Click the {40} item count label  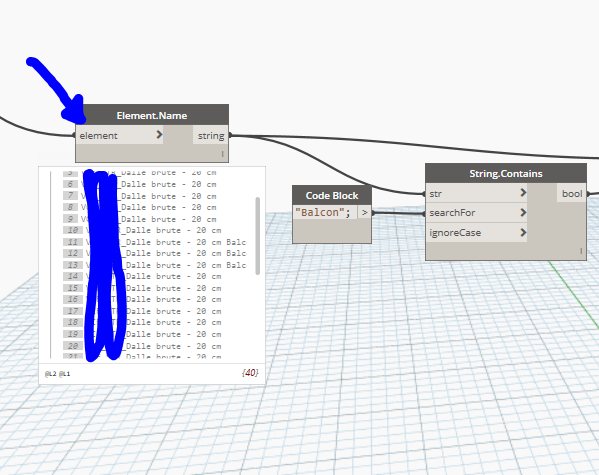click(250, 372)
